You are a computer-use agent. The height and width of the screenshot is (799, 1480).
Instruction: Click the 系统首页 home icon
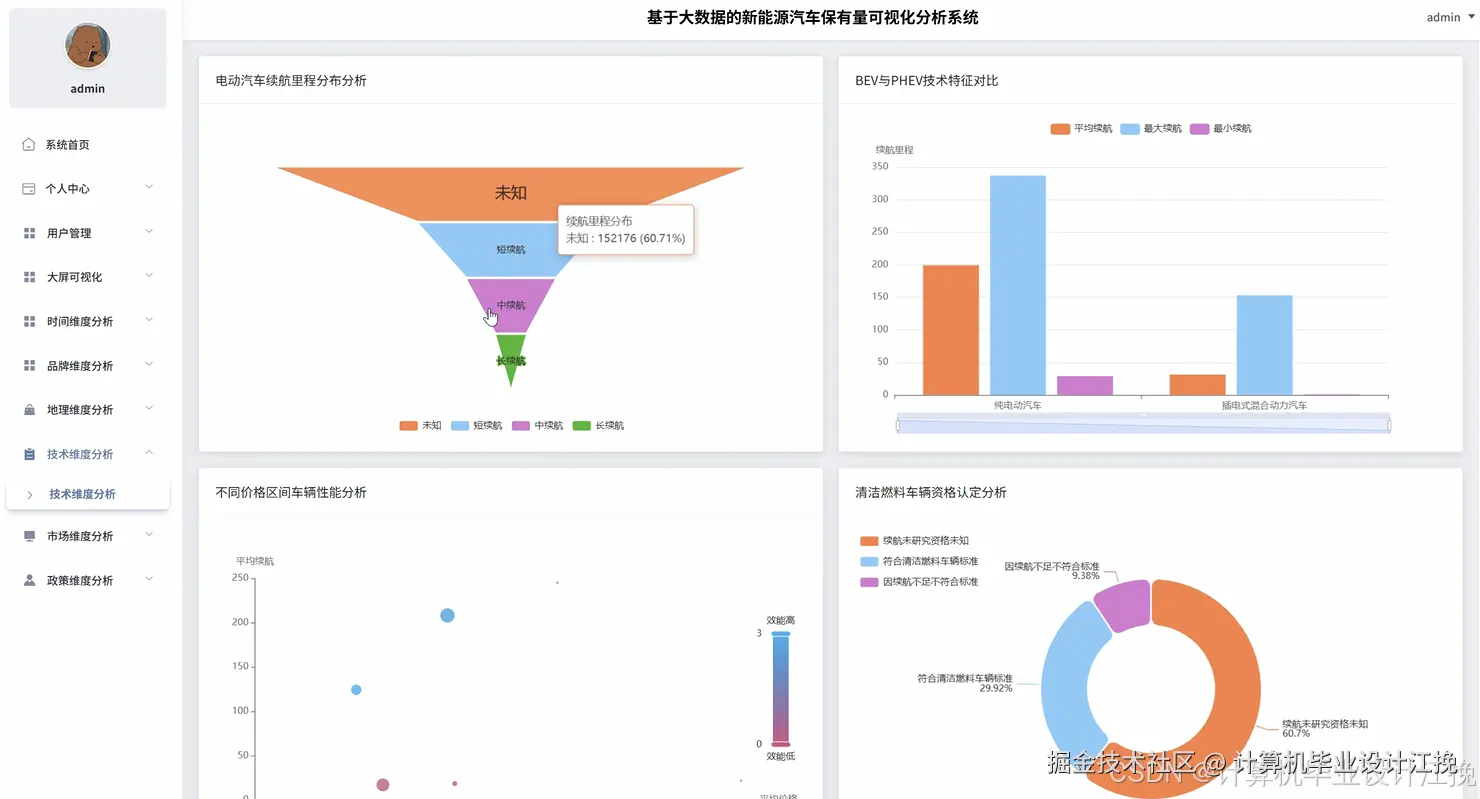[28, 144]
